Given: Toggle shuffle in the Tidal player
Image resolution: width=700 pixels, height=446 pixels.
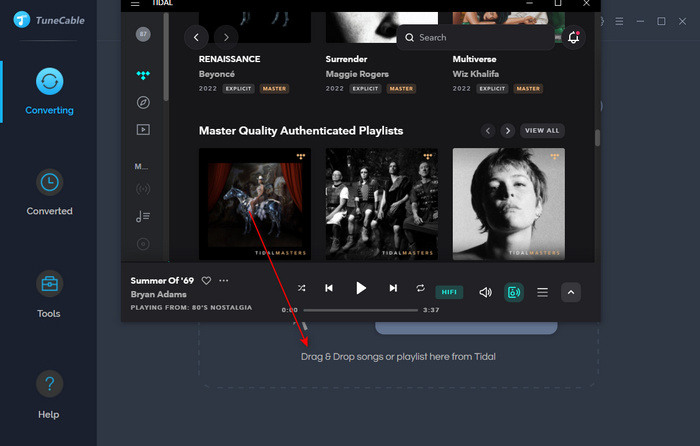Looking at the screenshot, I should [x=302, y=288].
